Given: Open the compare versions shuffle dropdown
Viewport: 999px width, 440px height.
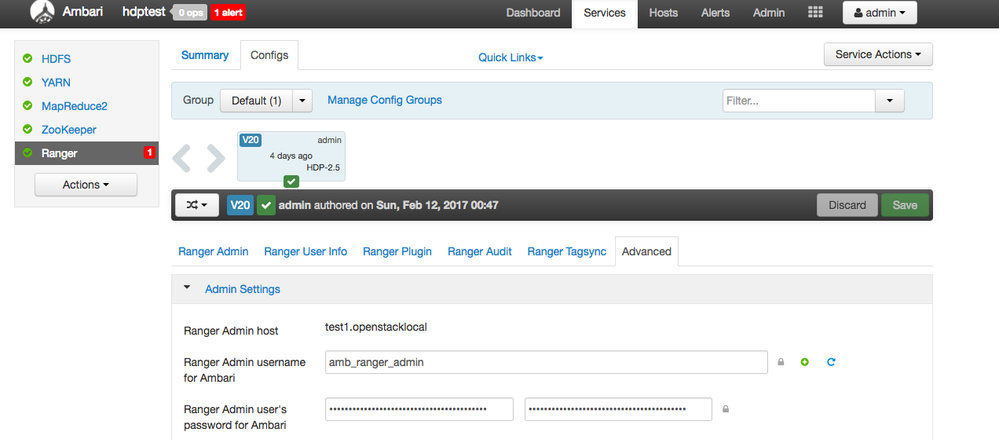Looking at the screenshot, I should [x=197, y=205].
